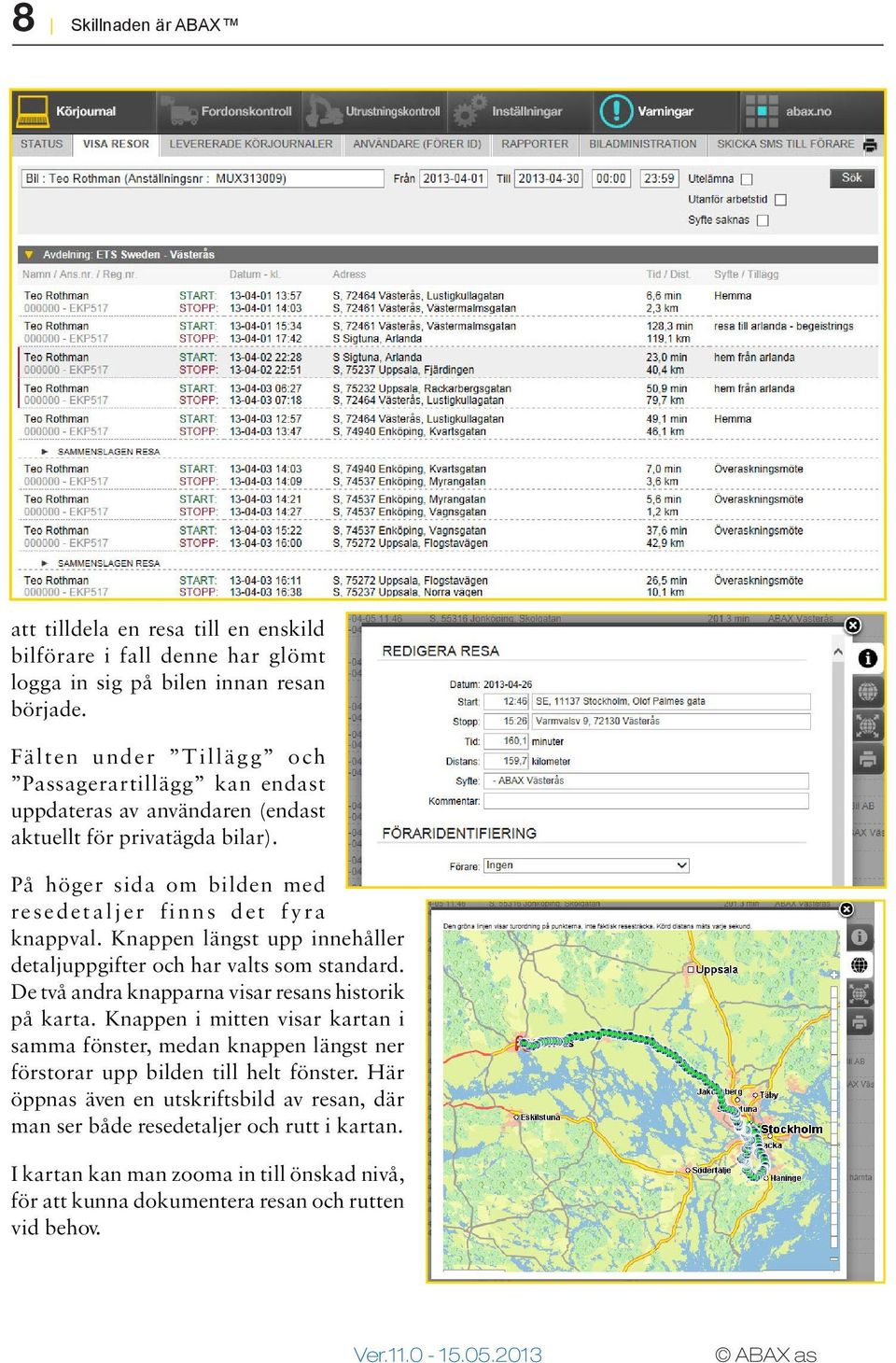Image resolution: width=896 pixels, height=1363 pixels.
Task: Collapse the Avdelning ETS Sweden - Västerås group
Action: (29, 255)
